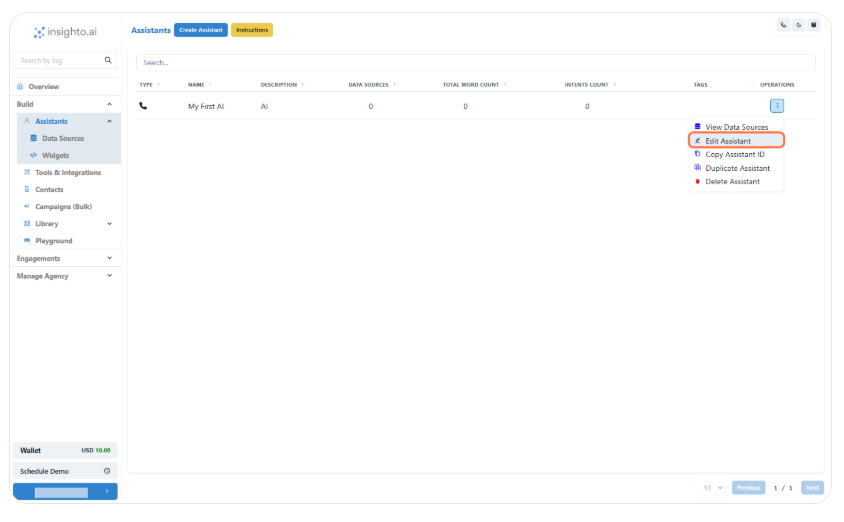Click the Widgets code icon
The image size is (844, 522).
pyautogui.click(x=33, y=155)
